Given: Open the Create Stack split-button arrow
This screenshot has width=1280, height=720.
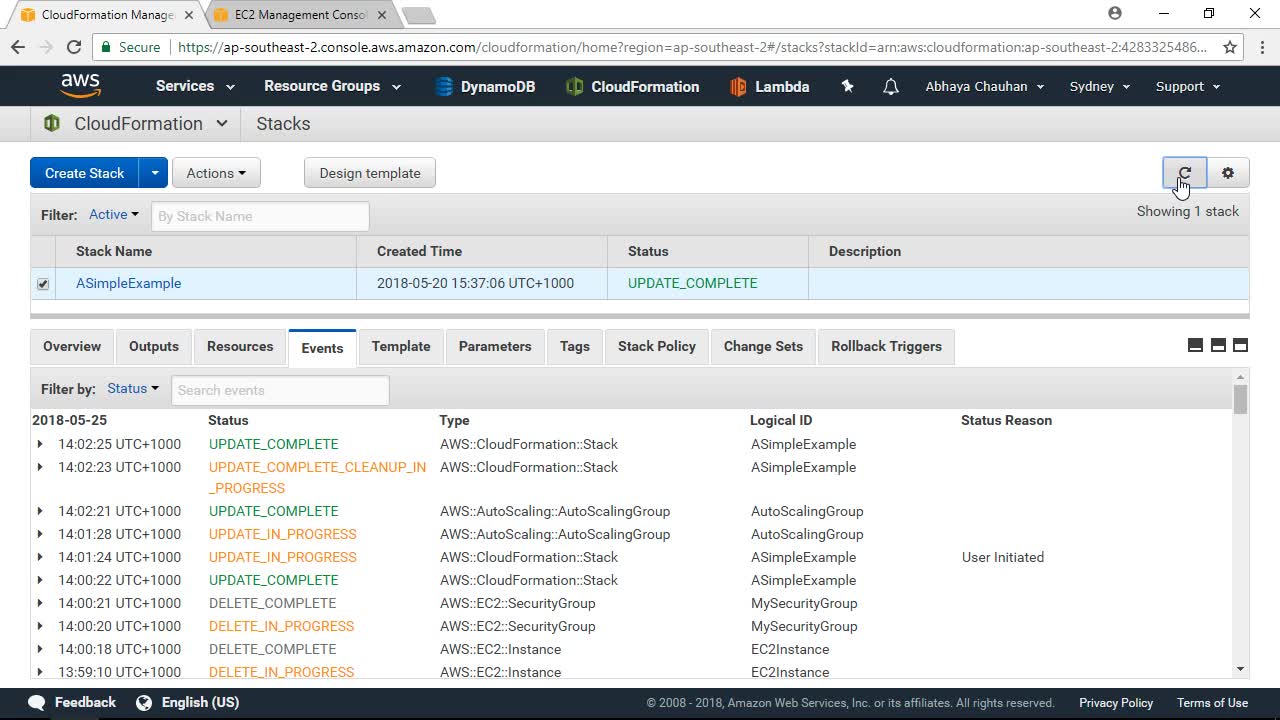Looking at the screenshot, I should pyautogui.click(x=154, y=173).
